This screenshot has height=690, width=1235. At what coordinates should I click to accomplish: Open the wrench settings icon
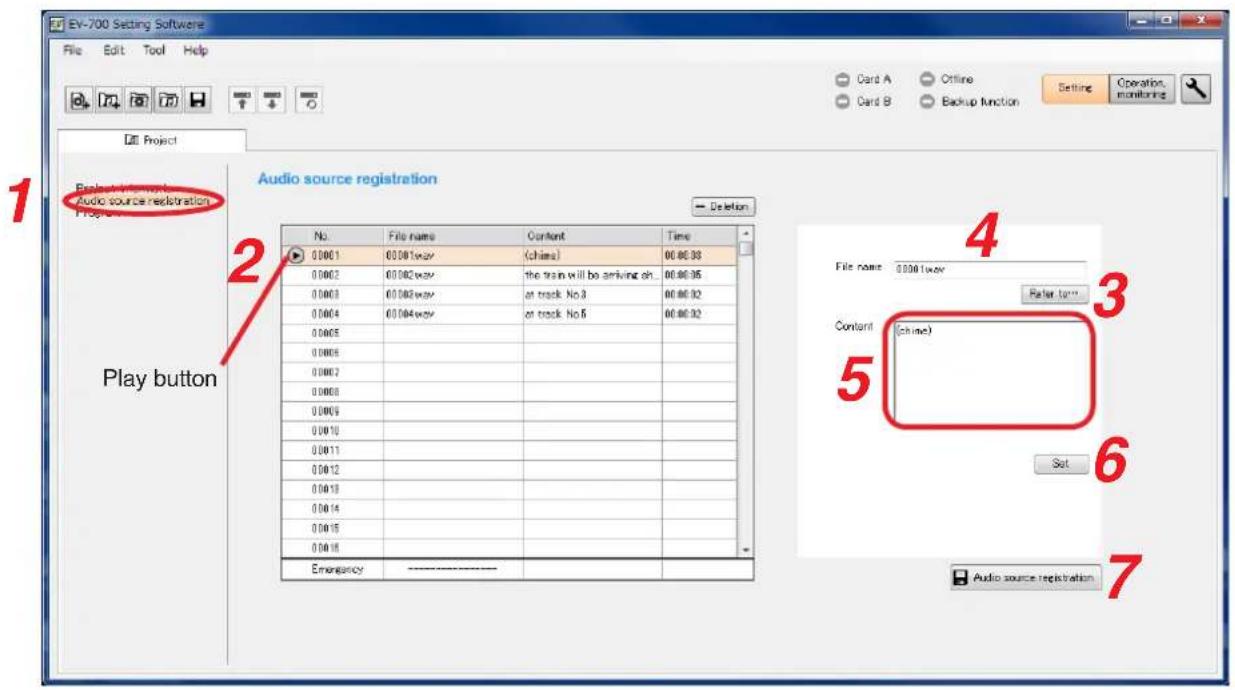click(1195, 89)
